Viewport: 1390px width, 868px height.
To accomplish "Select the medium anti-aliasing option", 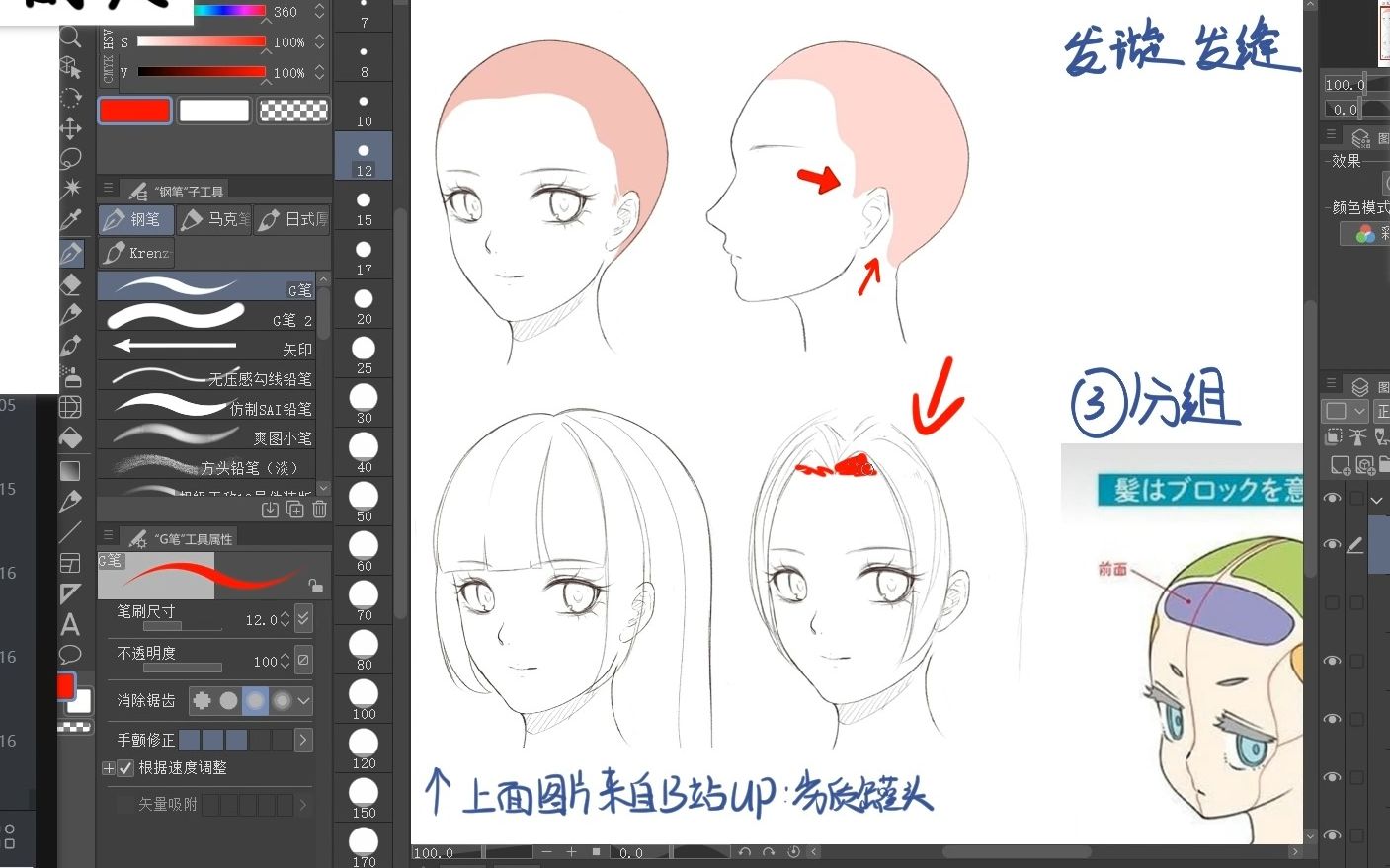I will coord(256,700).
